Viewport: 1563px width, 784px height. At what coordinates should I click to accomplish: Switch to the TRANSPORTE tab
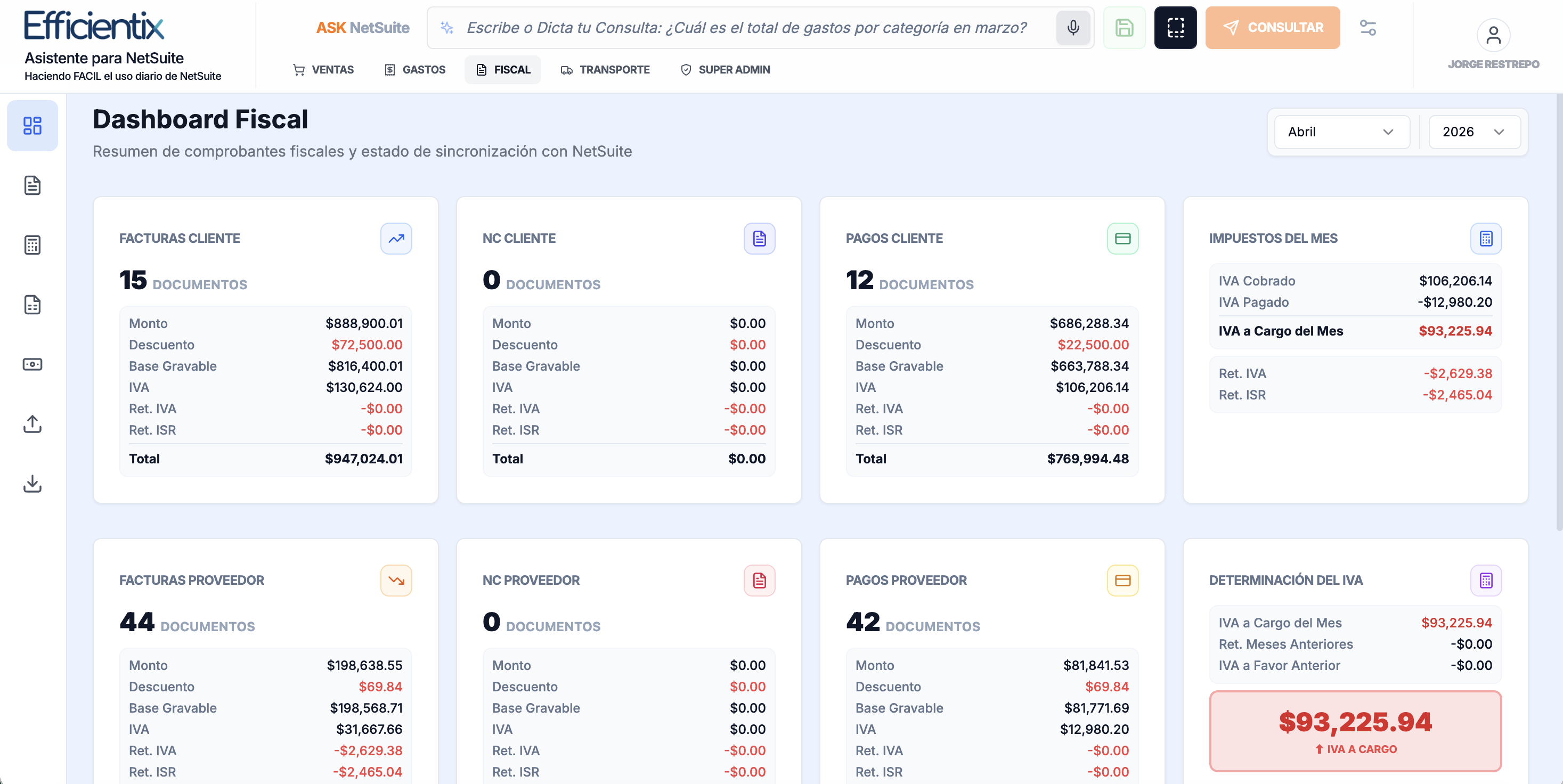coord(605,70)
